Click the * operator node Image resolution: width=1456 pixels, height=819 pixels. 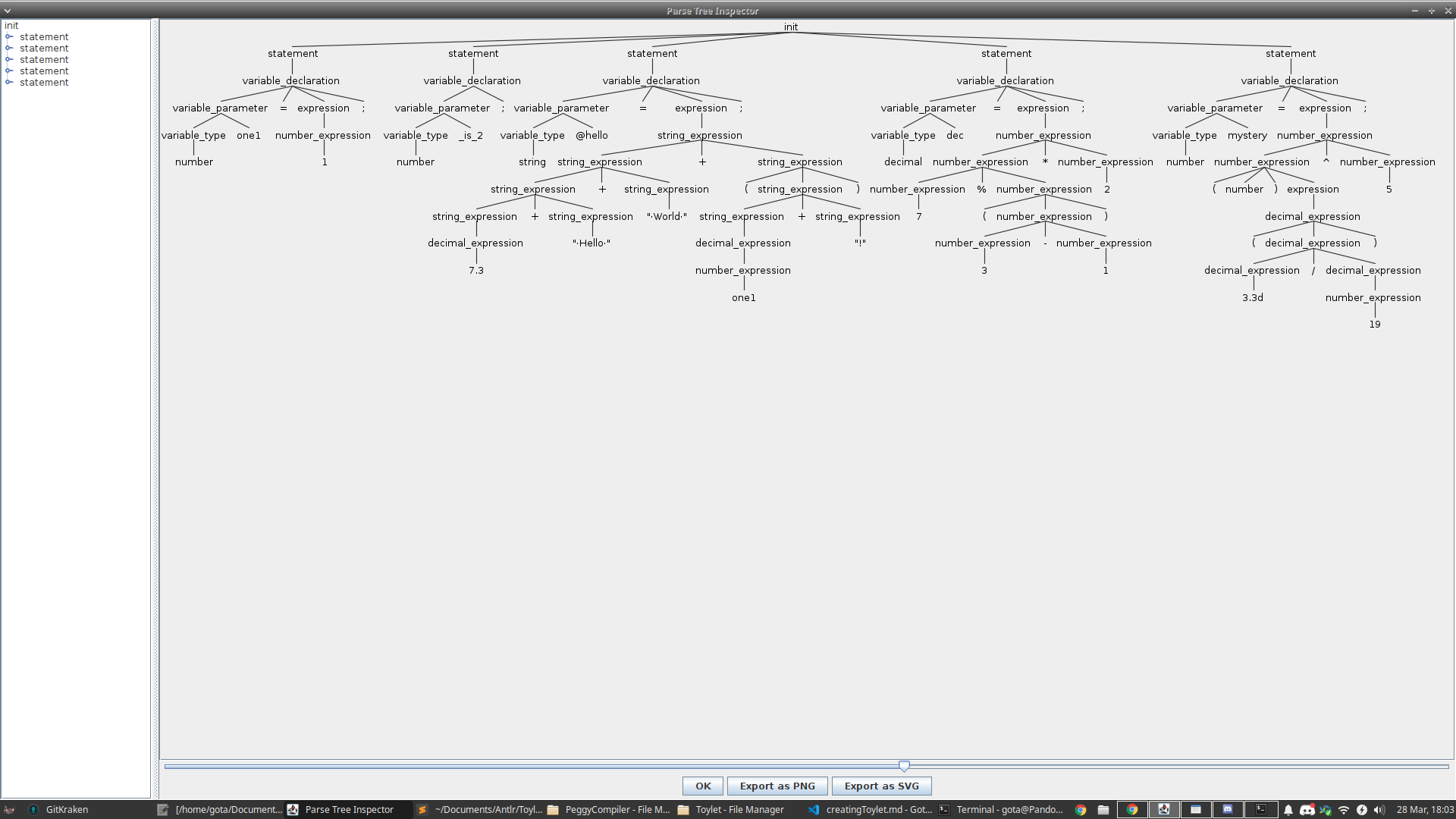point(1045,162)
